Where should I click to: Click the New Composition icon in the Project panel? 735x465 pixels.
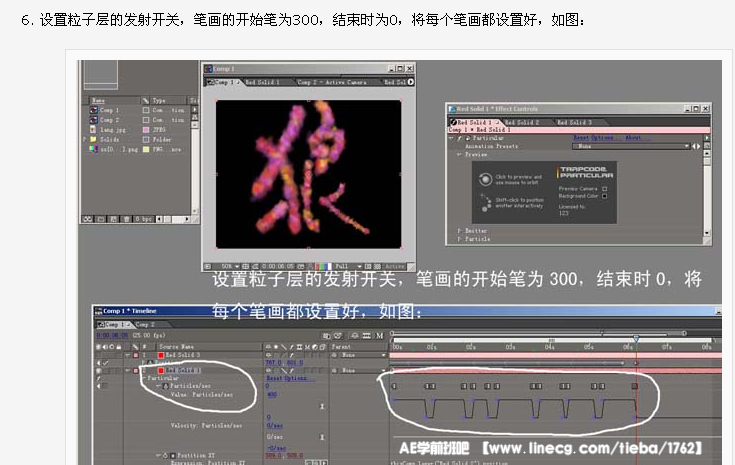(113, 219)
